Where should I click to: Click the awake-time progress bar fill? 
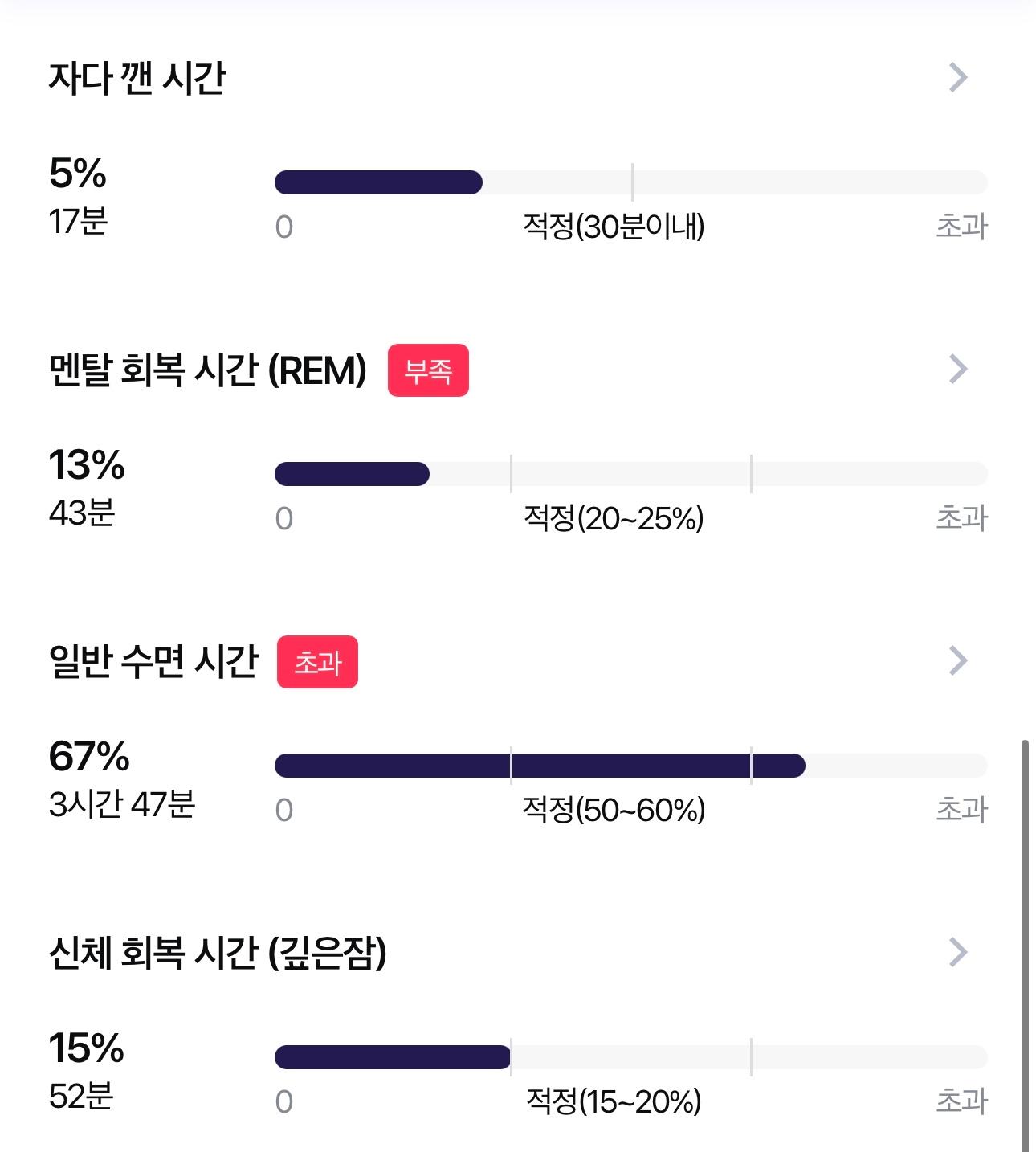[378, 182]
